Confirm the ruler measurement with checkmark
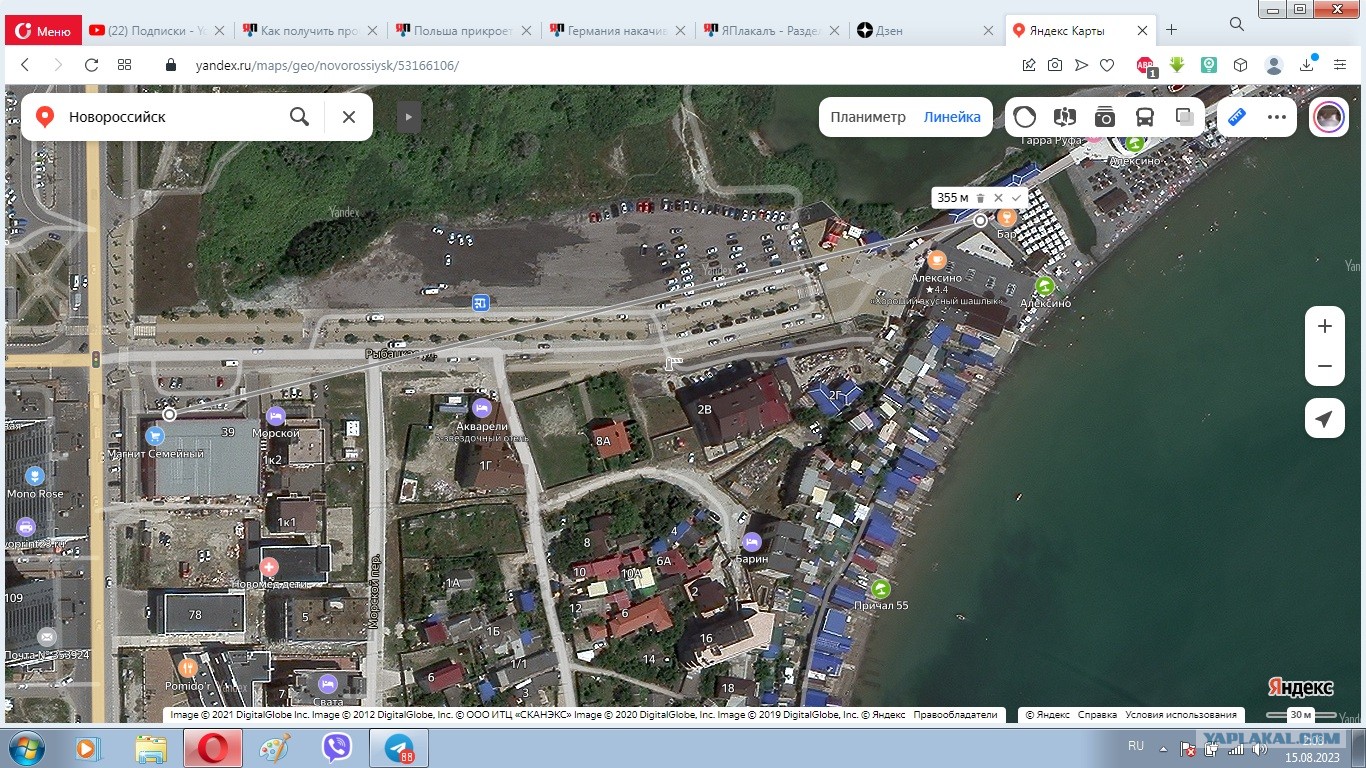This screenshot has height=768, width=1366. click(x=1017, y=198)
